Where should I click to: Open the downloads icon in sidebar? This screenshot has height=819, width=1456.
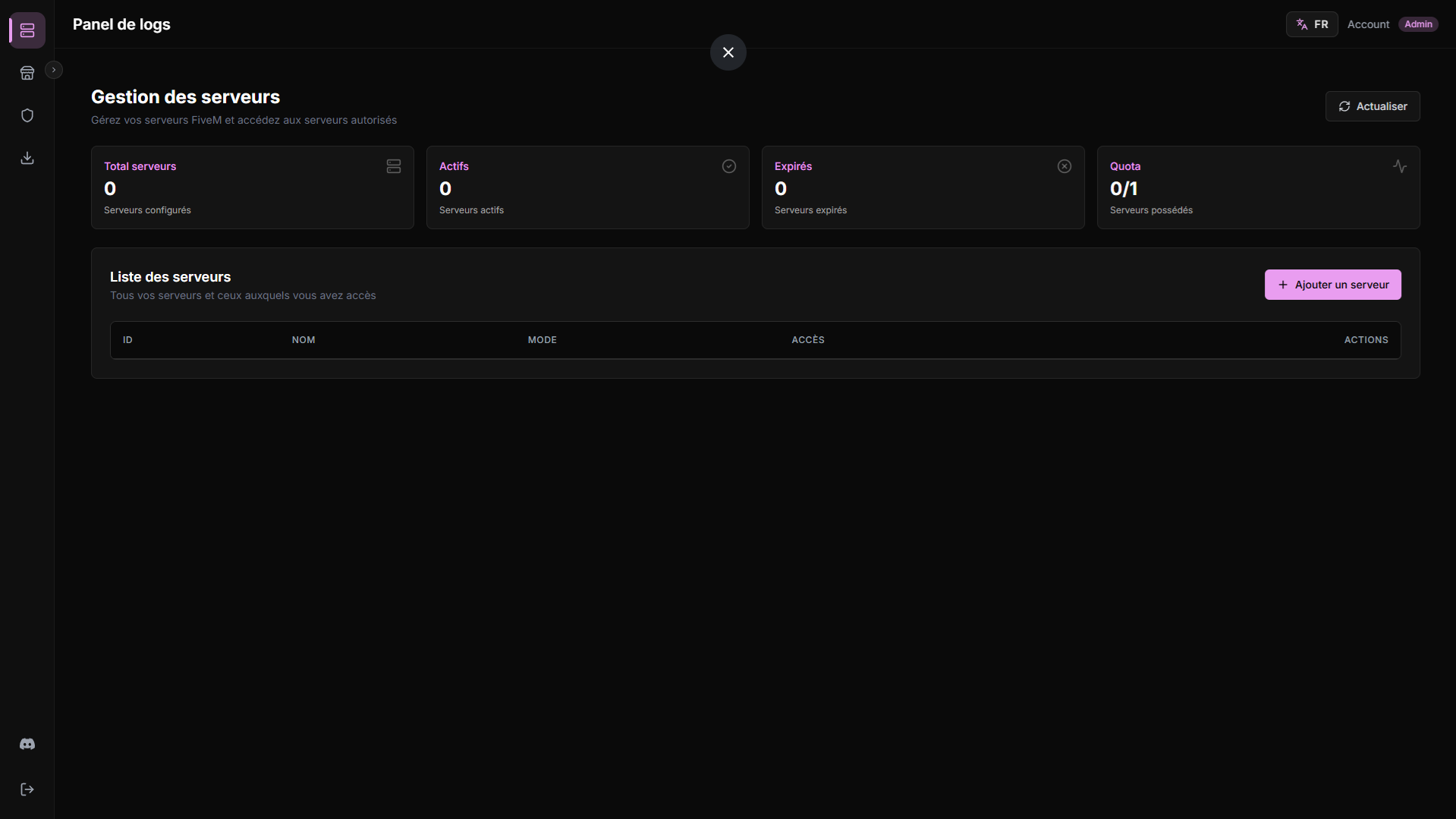coord(27,158)
